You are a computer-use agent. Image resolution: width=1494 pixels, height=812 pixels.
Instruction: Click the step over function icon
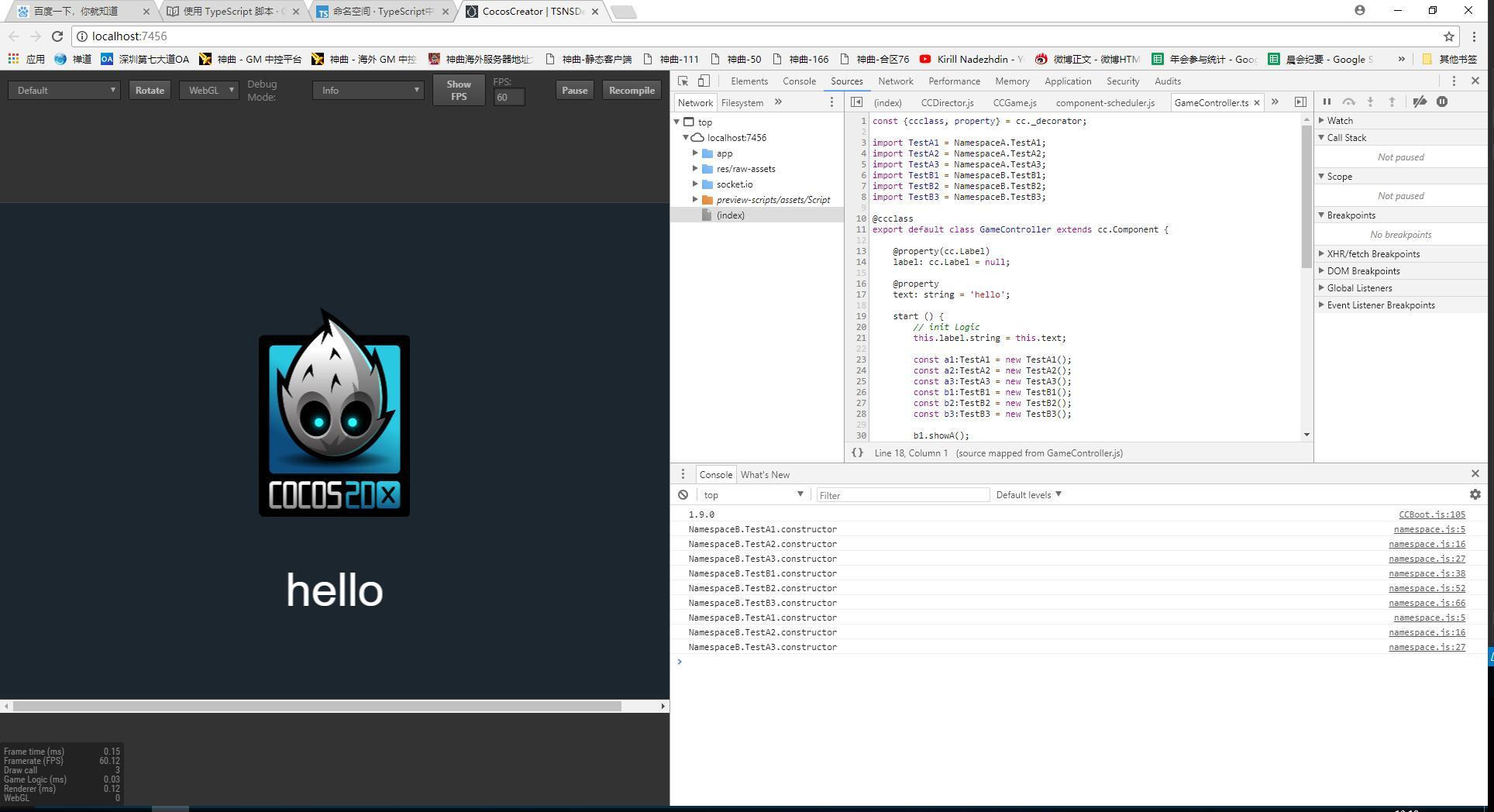(1348, 102)
